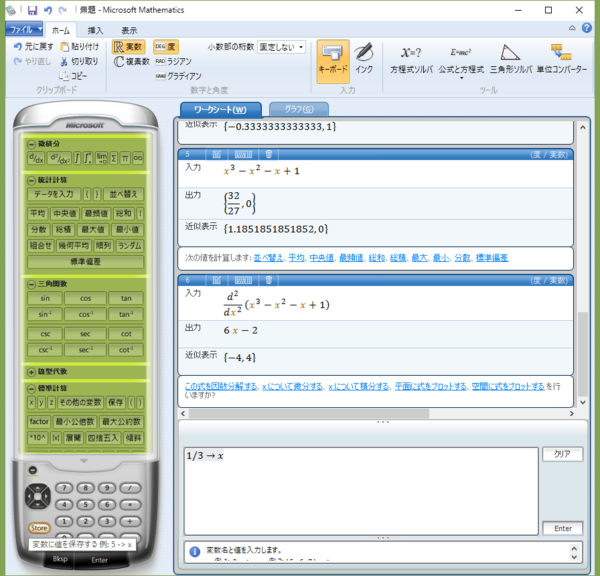Image resolution: width=600 pixels, height=576 pixels.
Task: Click the Paste (貼り付け) clipboard icon
Action: 65,47
